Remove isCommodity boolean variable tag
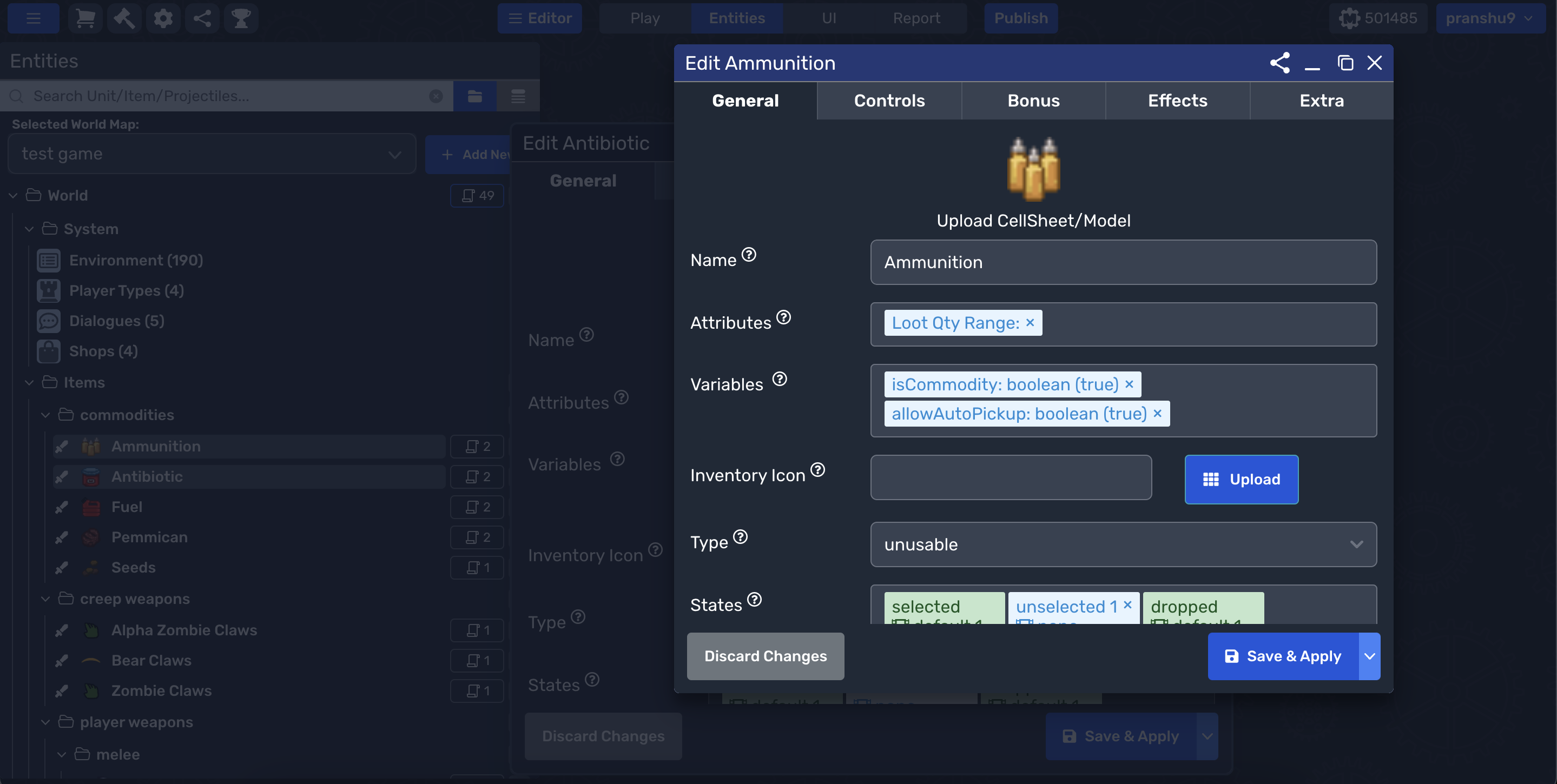The width and height of the screenshot is (1557, 784). click(x=1129, y=384)
